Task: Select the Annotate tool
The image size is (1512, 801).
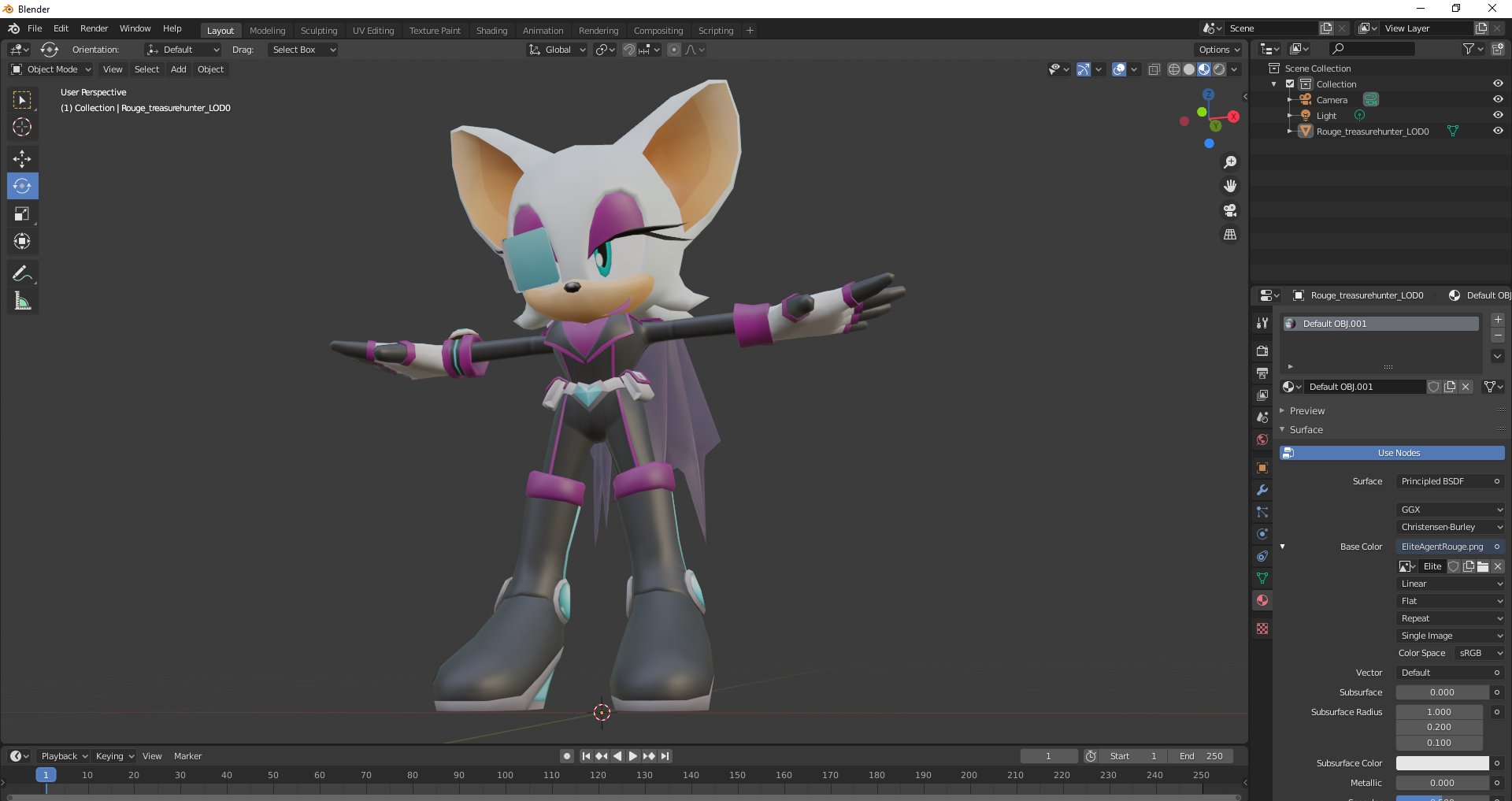Action: [x=22, y=273]
